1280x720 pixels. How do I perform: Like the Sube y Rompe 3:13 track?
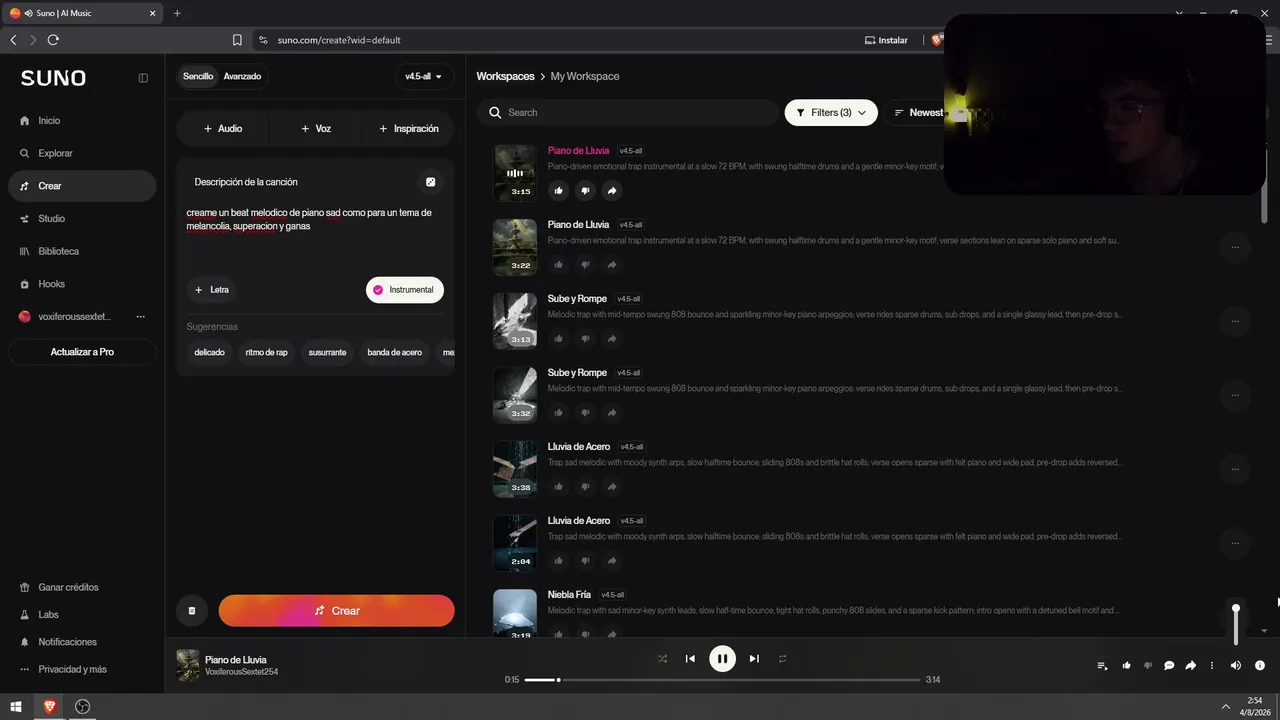pyautogui.click(x=559, y=339)
